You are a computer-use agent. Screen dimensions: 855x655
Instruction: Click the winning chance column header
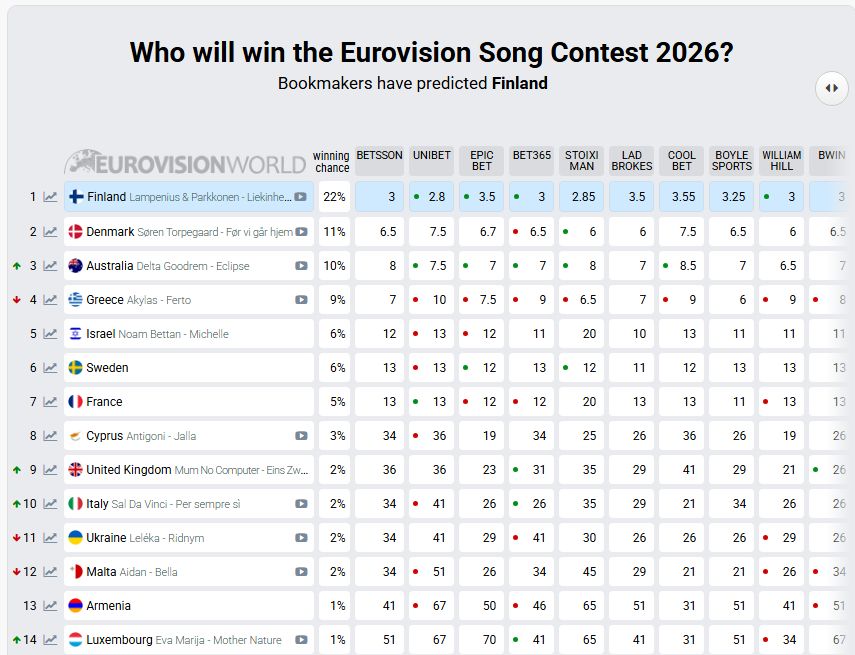[331, 161]
